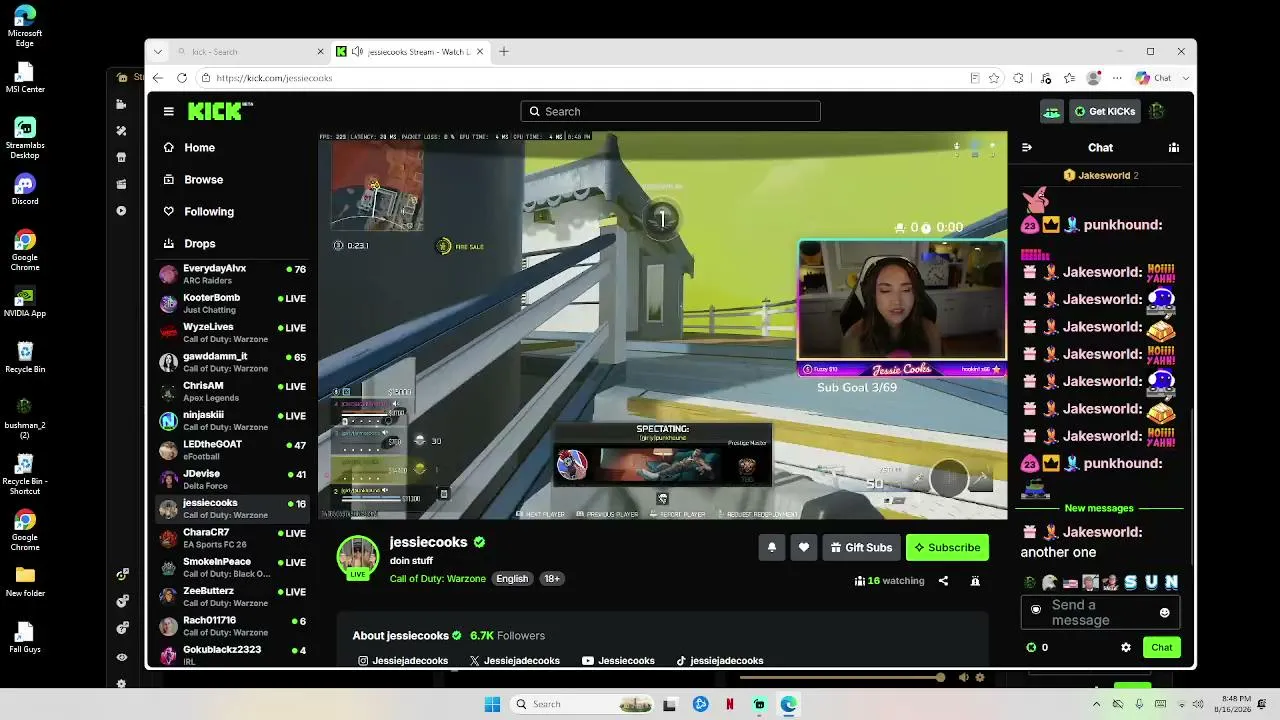Select the jessiecooks Stream browser tab

click(x=410, y=52)
